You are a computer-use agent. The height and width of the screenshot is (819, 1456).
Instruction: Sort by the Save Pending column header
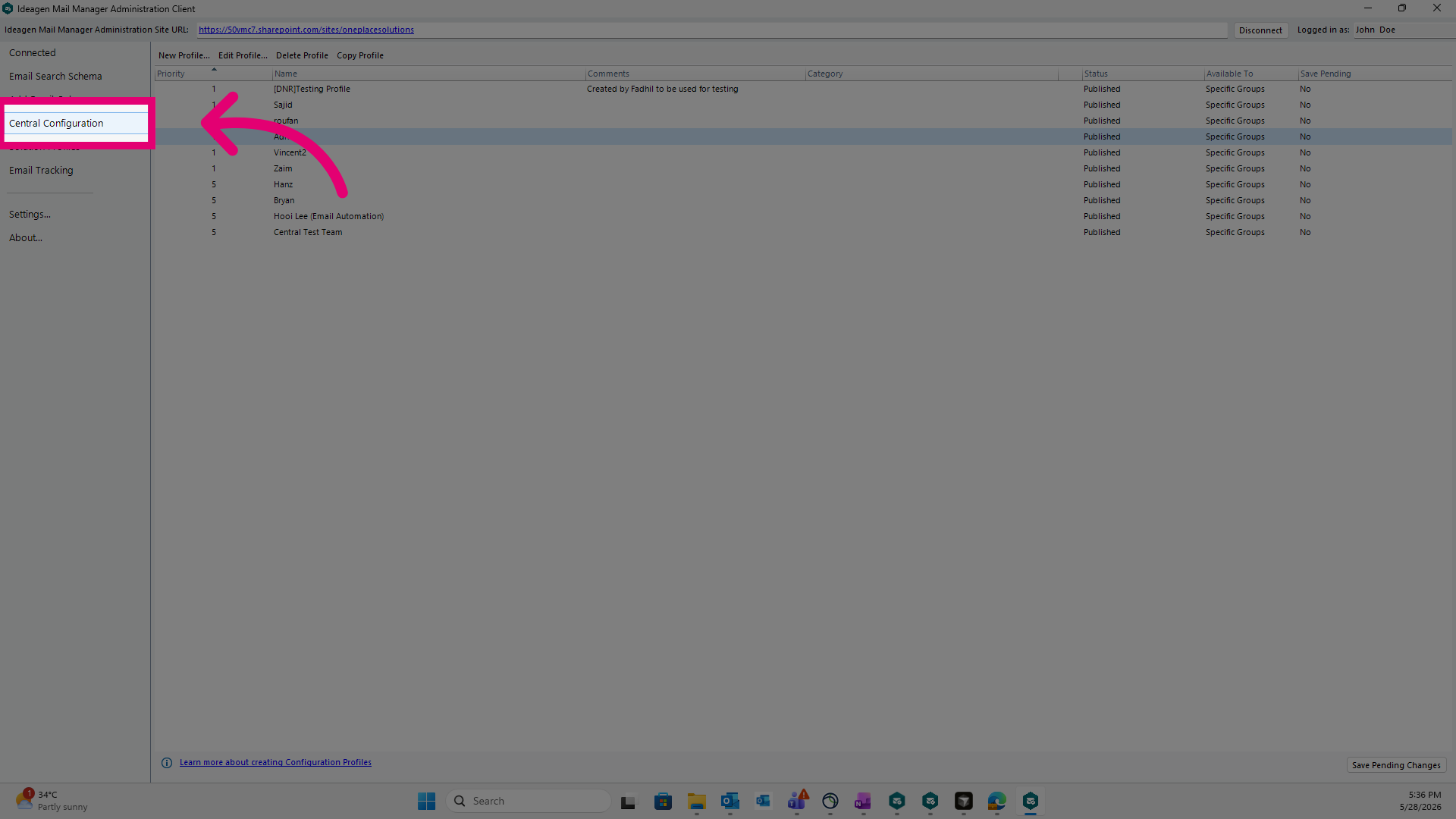pyautogui.click(x=1375, y=74)
